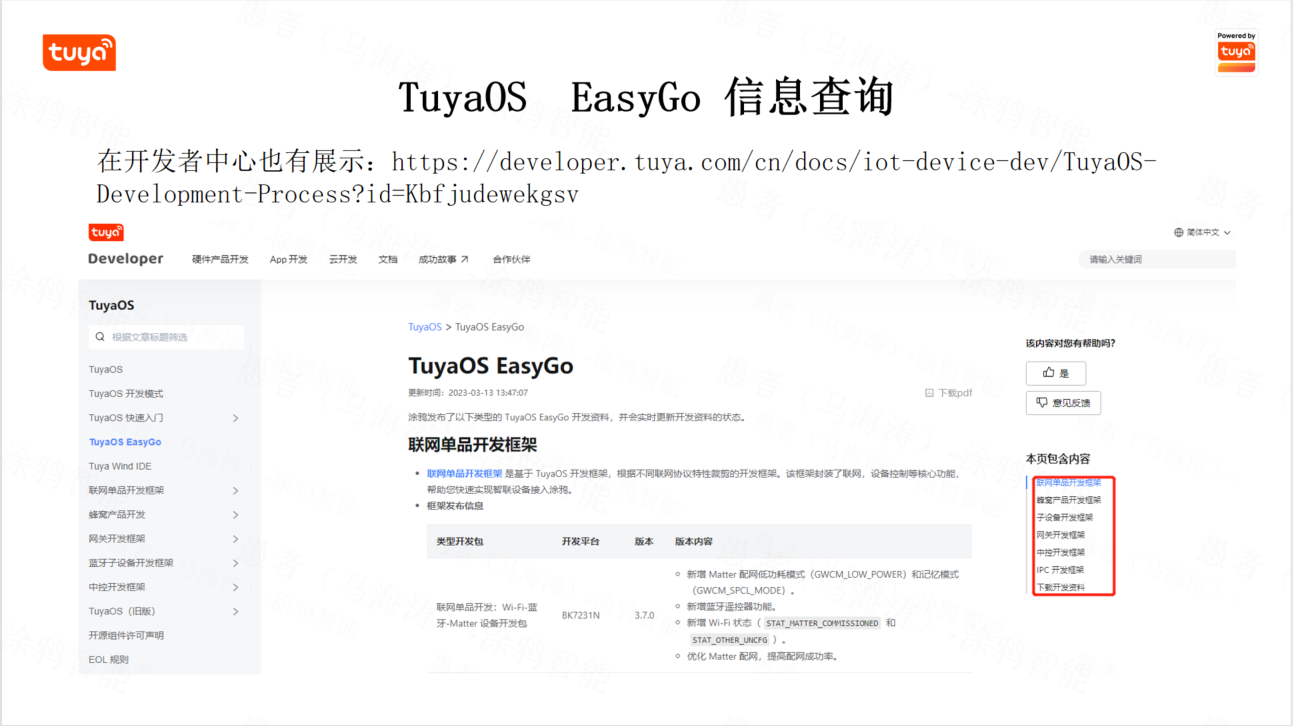The width and height of the screenshot is (1293, 726).
Task: Click the 本页包含内容 heading
Action: [1058, 458]
